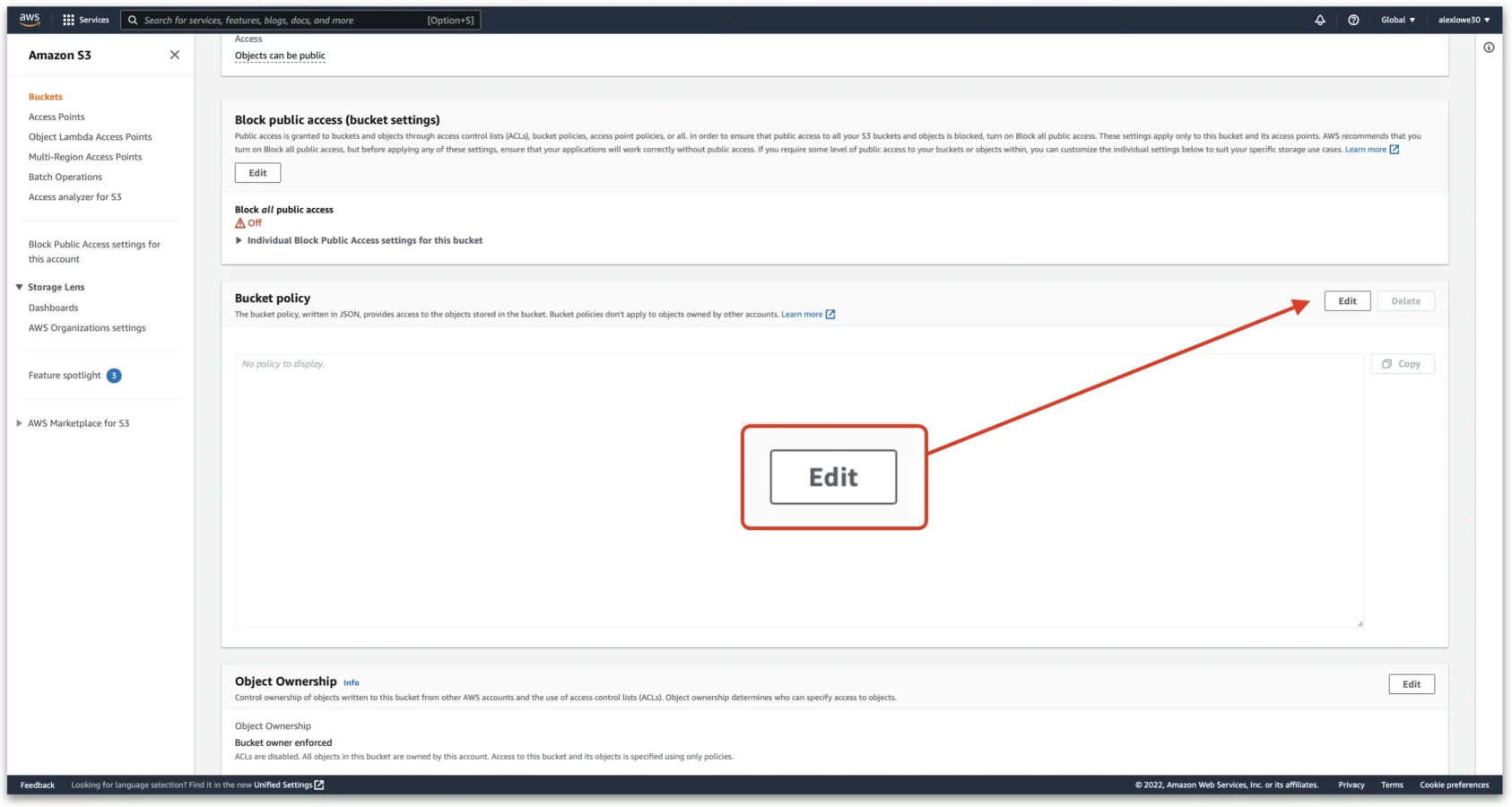Edit the Object Ownership settings

pos(1412,684)
